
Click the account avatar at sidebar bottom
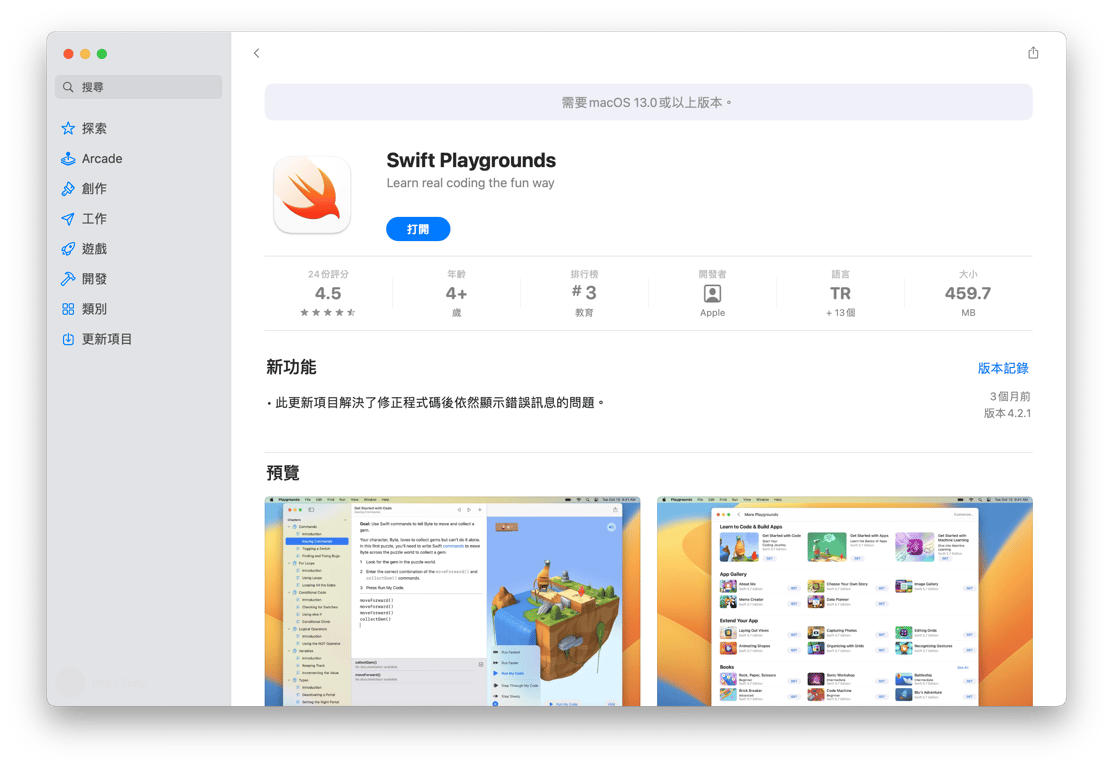pyautogui.click(x=70, y=683)
